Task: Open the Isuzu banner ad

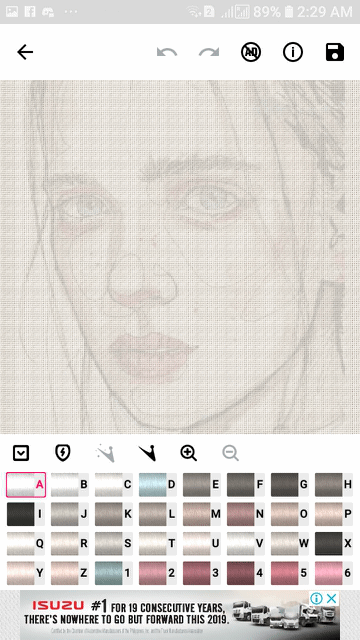Action: [180, 615]
